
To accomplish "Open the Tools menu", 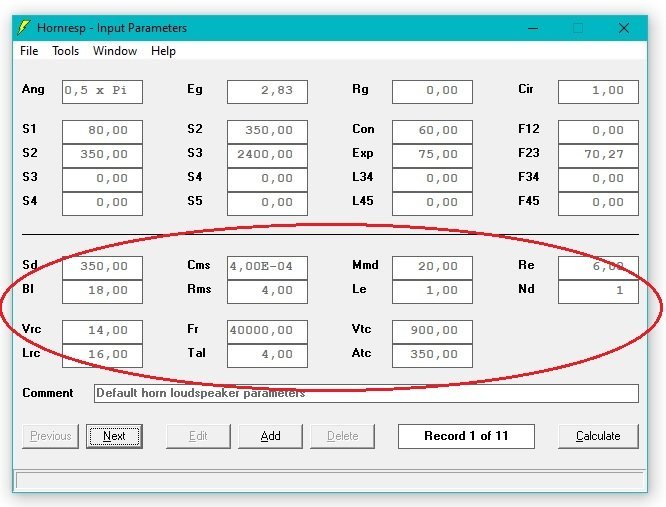I will click(65, 51).
